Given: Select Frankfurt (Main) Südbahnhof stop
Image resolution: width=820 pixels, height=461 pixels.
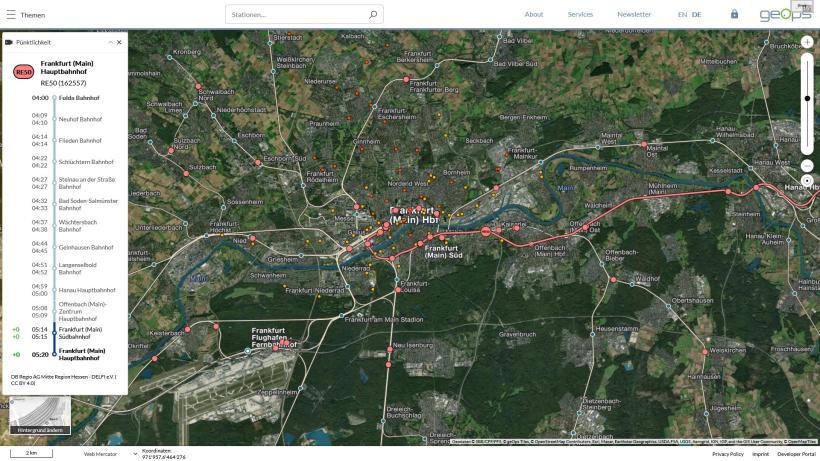Looking at the screenshot, I should pyautogui.click(x=80, y=333).
